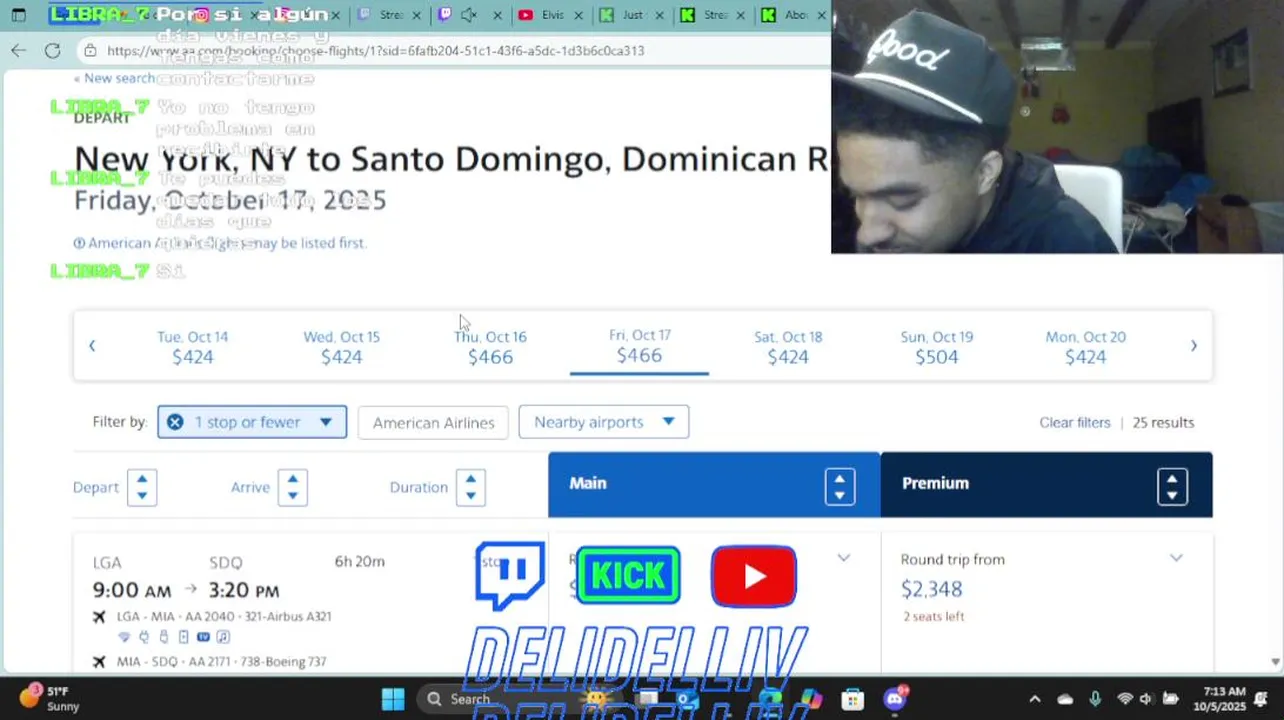
Task: Click the OneDrive cloud icon in the system tray
Action: (x=1065, y=699)
